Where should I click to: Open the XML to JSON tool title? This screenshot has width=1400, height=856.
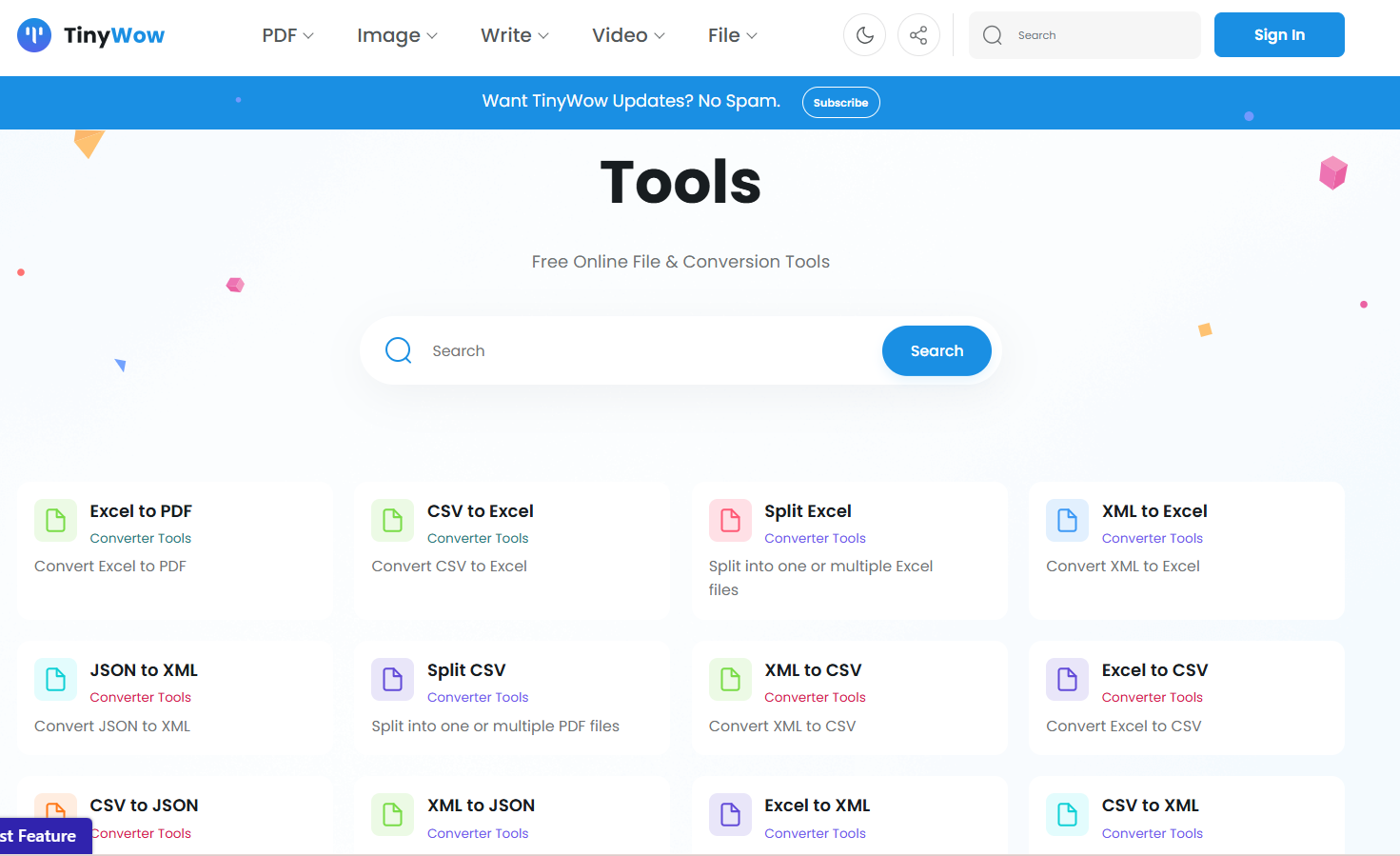(481, 806)
